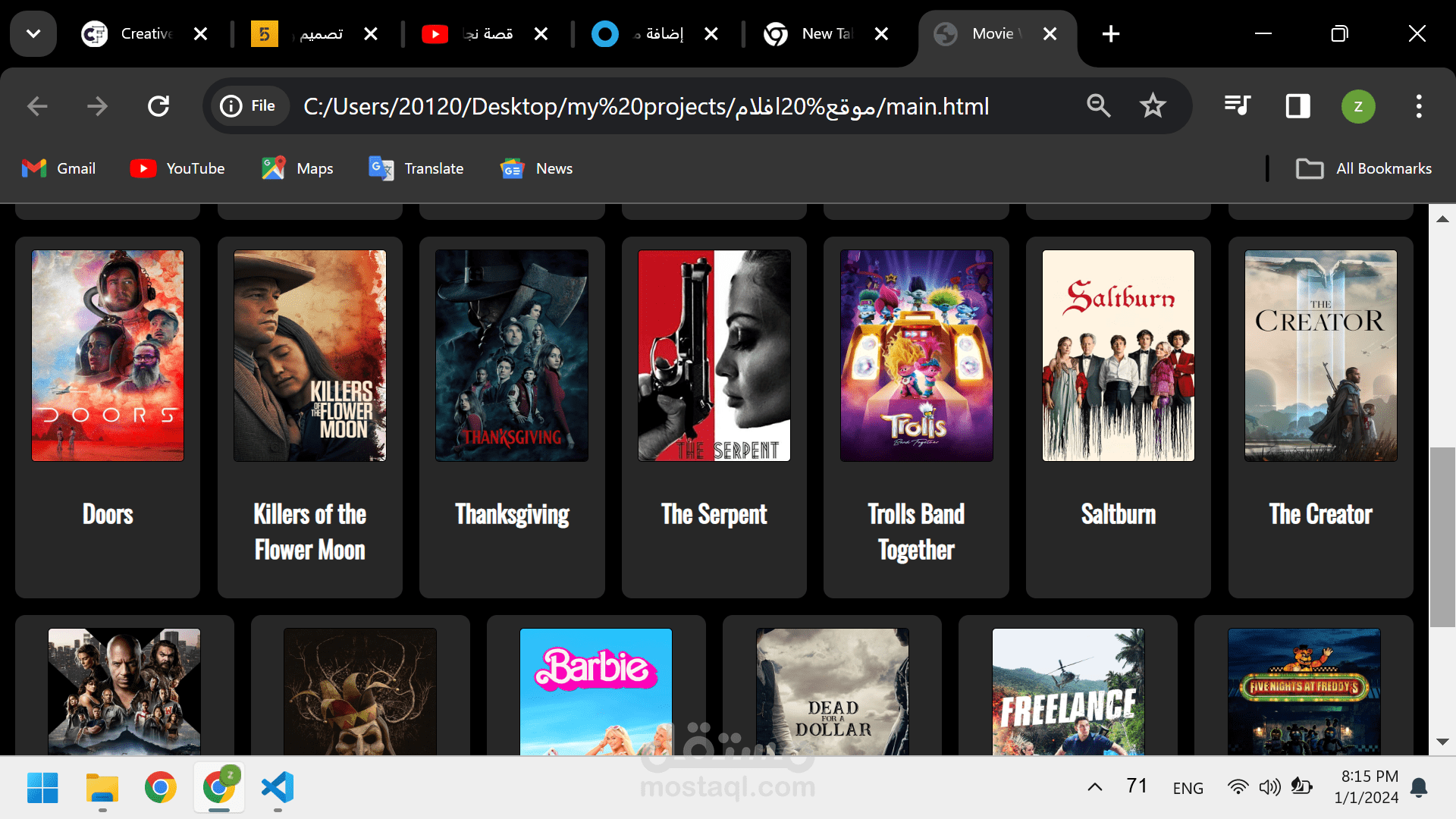Open the search this page magnifier
Image resolution: width=1456 pixels, height=819 pixels.
(x=1099, y=106)
